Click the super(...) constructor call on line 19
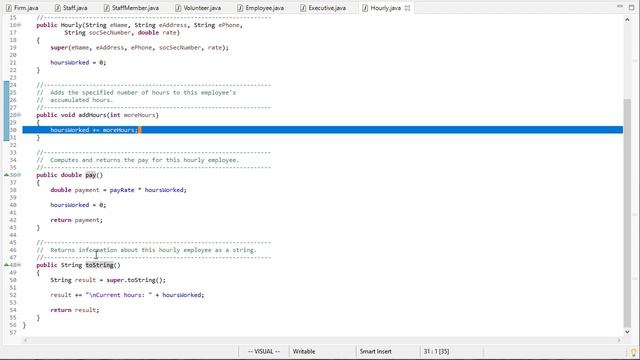 (x=140, y=48)
